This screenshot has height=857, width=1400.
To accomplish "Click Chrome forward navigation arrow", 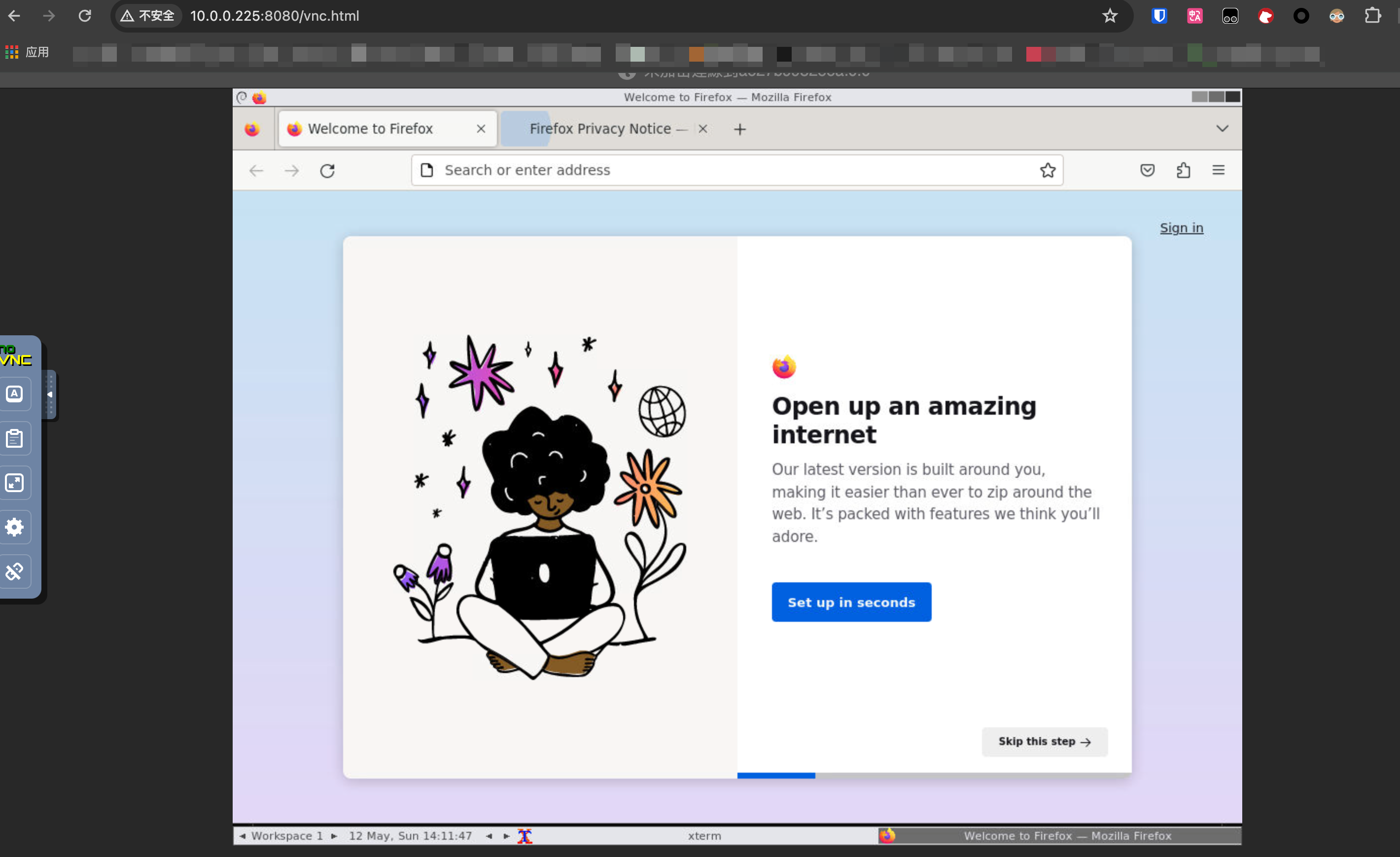I will coord(49,16).
